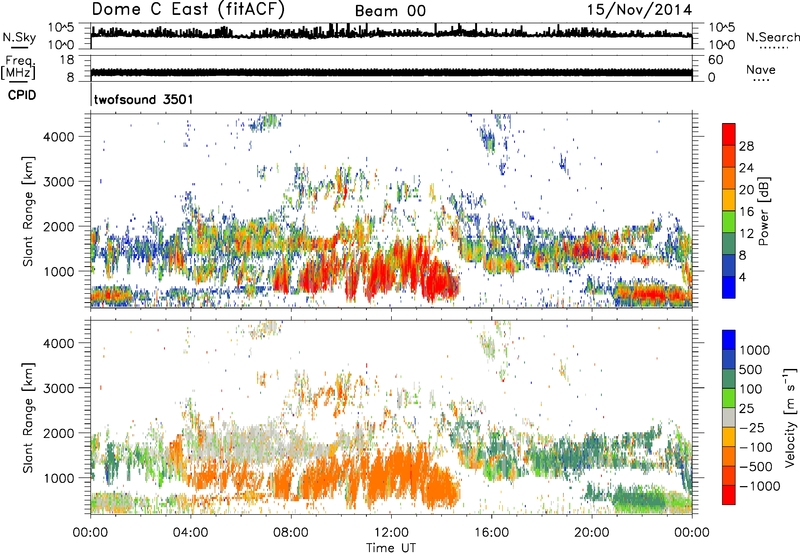
Task: Click the frequency band trace in the Freq. panel
Action: (x=391, y=72)
